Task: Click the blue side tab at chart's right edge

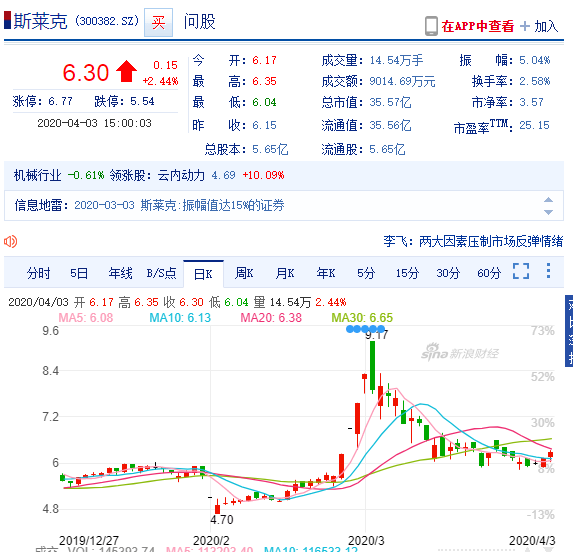Action: 569,331
